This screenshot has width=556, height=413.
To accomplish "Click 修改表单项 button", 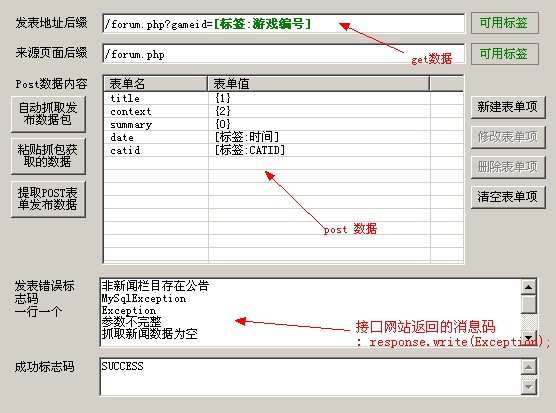I will point(508,137).
